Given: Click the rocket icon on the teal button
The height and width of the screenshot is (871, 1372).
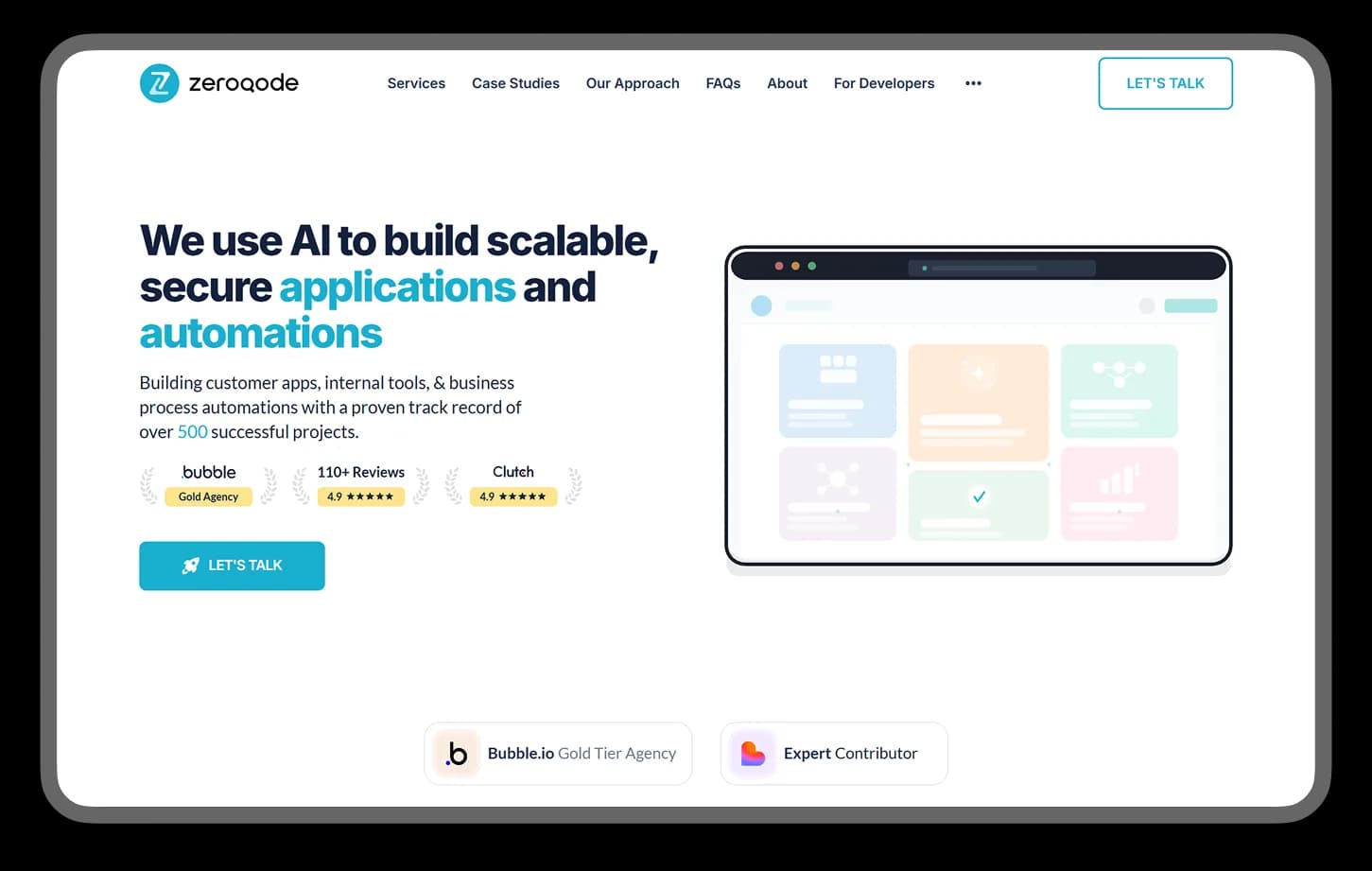Looking at the screenshot, I should (x=191, y=566).
